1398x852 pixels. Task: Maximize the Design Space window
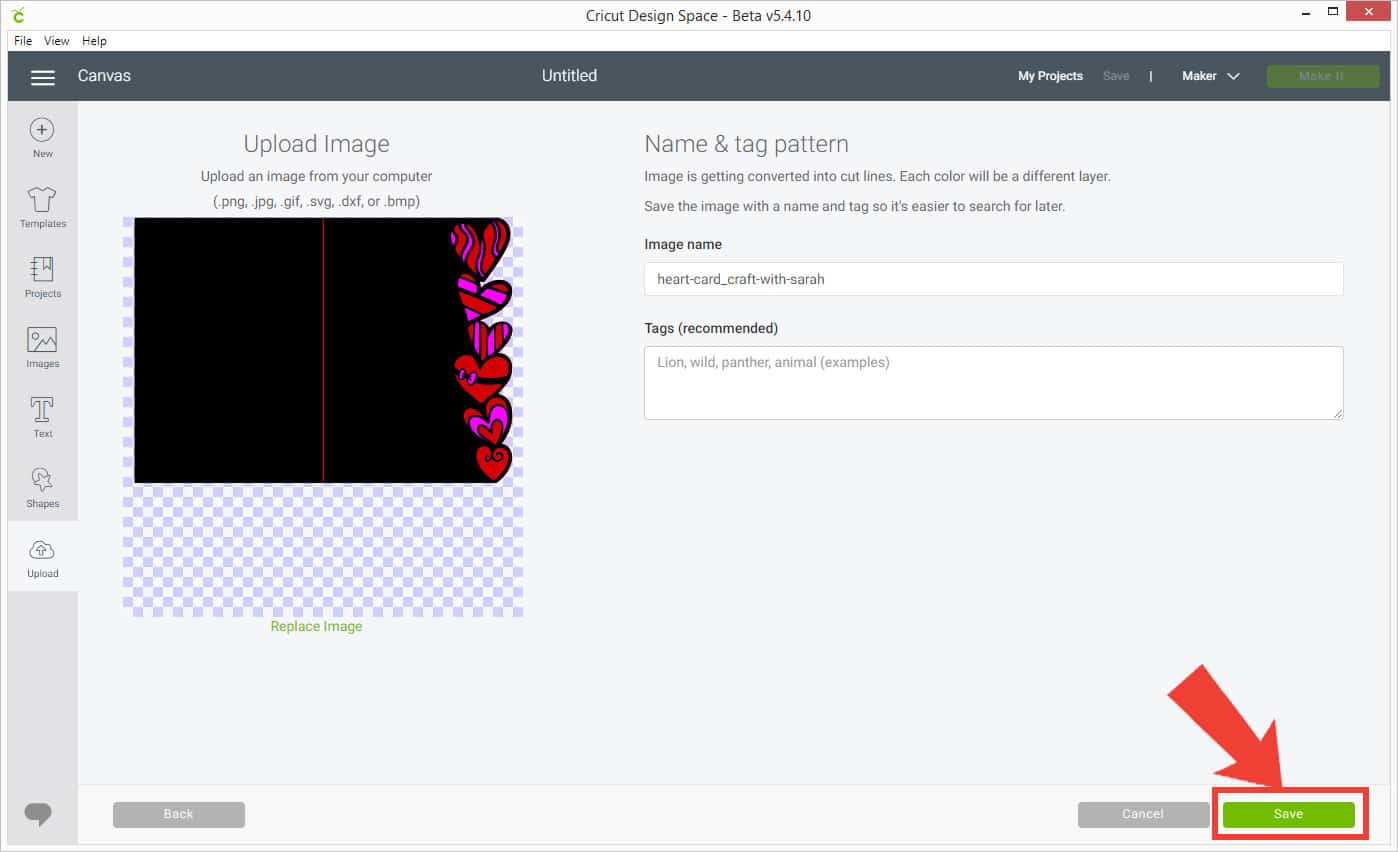click(1332, 12)
